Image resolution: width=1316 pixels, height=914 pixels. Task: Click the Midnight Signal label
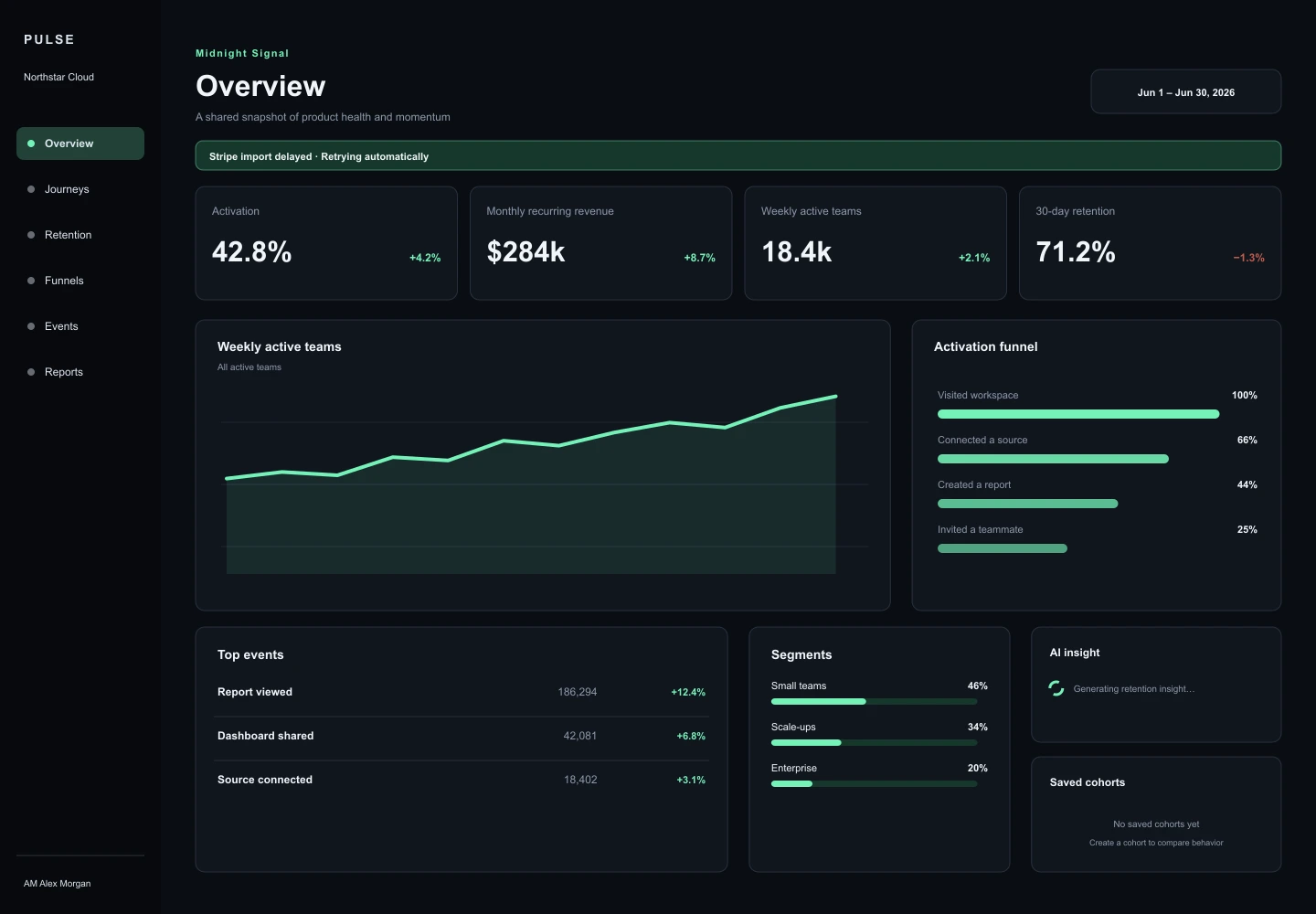click(242, 53)
